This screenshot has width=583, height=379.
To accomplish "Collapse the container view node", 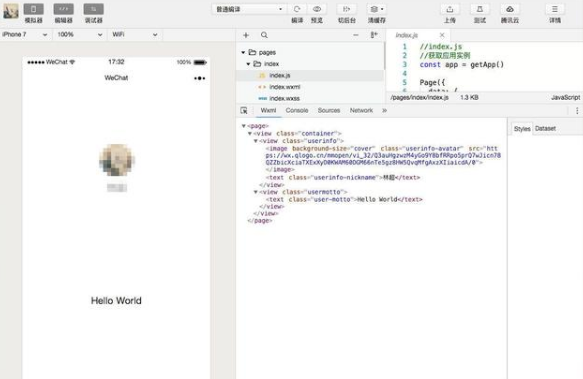I will click(x=250, y=134).
